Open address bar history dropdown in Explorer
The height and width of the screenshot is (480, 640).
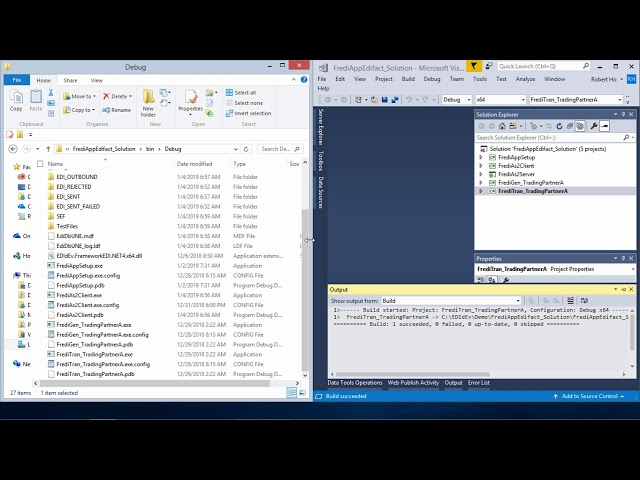236,149
